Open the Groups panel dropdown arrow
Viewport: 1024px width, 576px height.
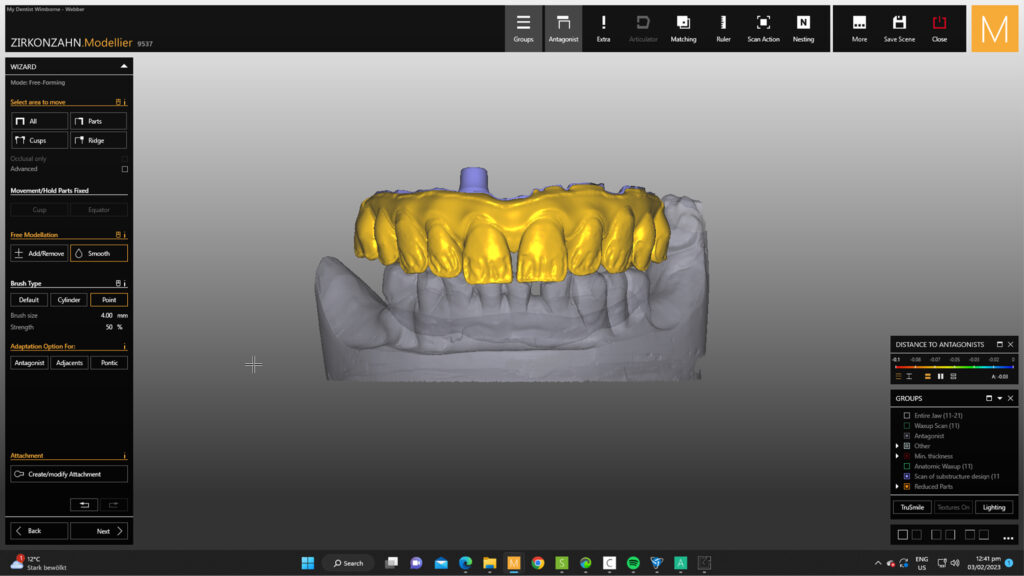point(999,398)
